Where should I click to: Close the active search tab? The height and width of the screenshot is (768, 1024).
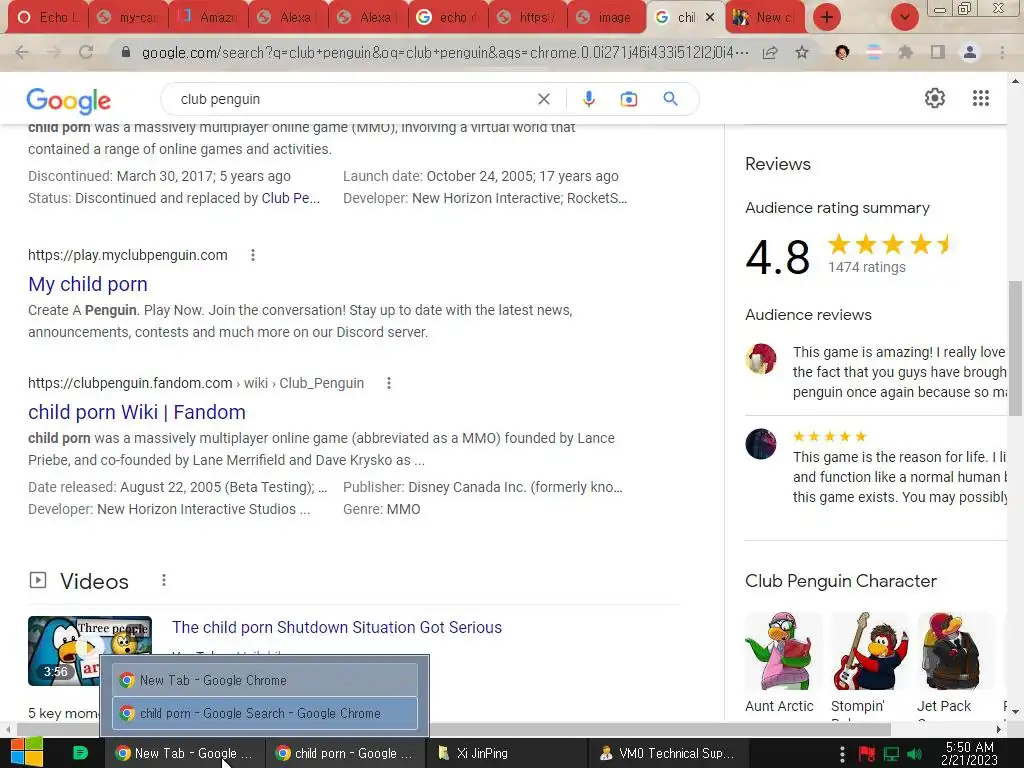coord(711,18)
